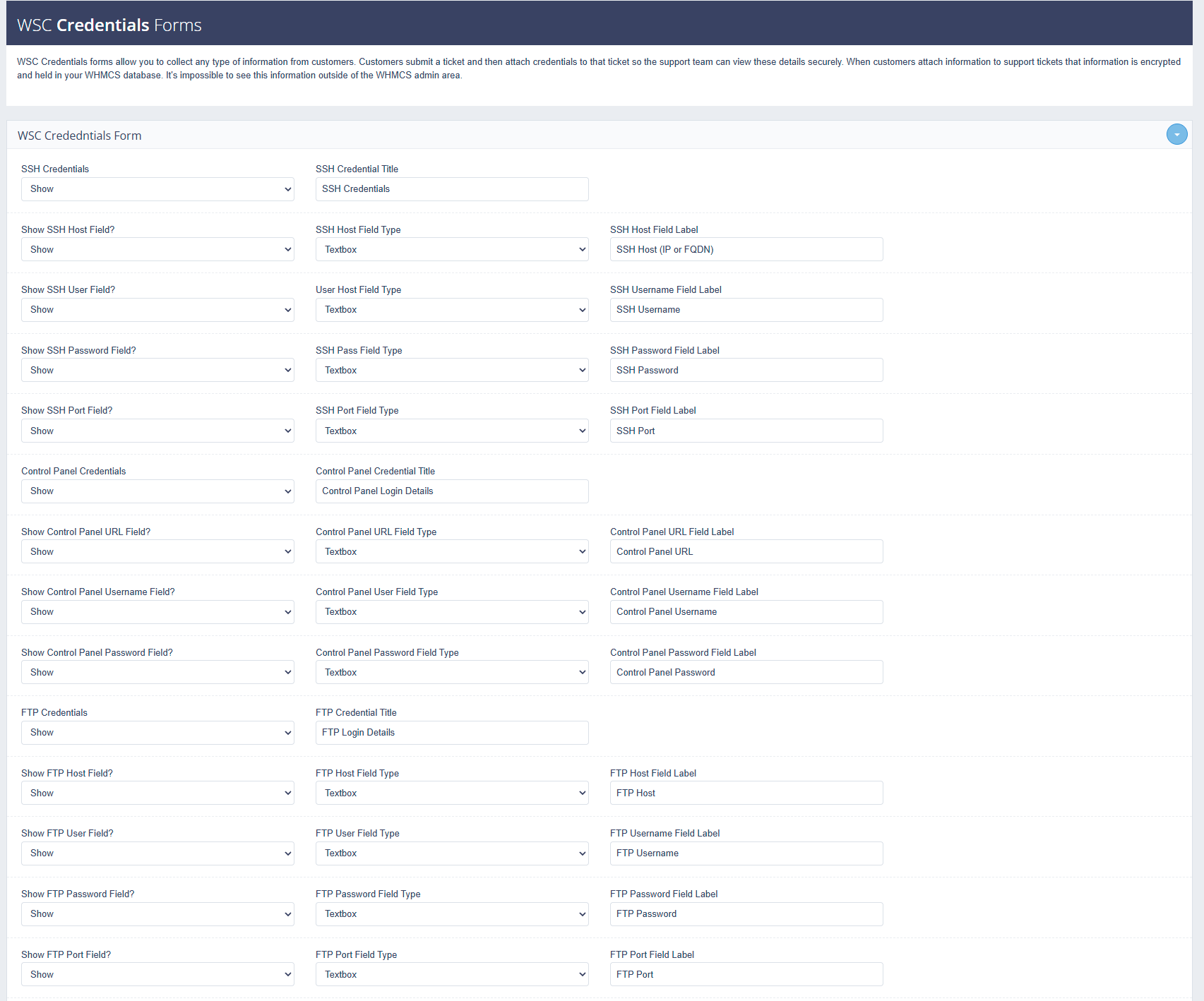This screenshot has width=1204, height=1001.
Task: Edit Control Panel Password Field Label input
Action: (x=746, y=672)
